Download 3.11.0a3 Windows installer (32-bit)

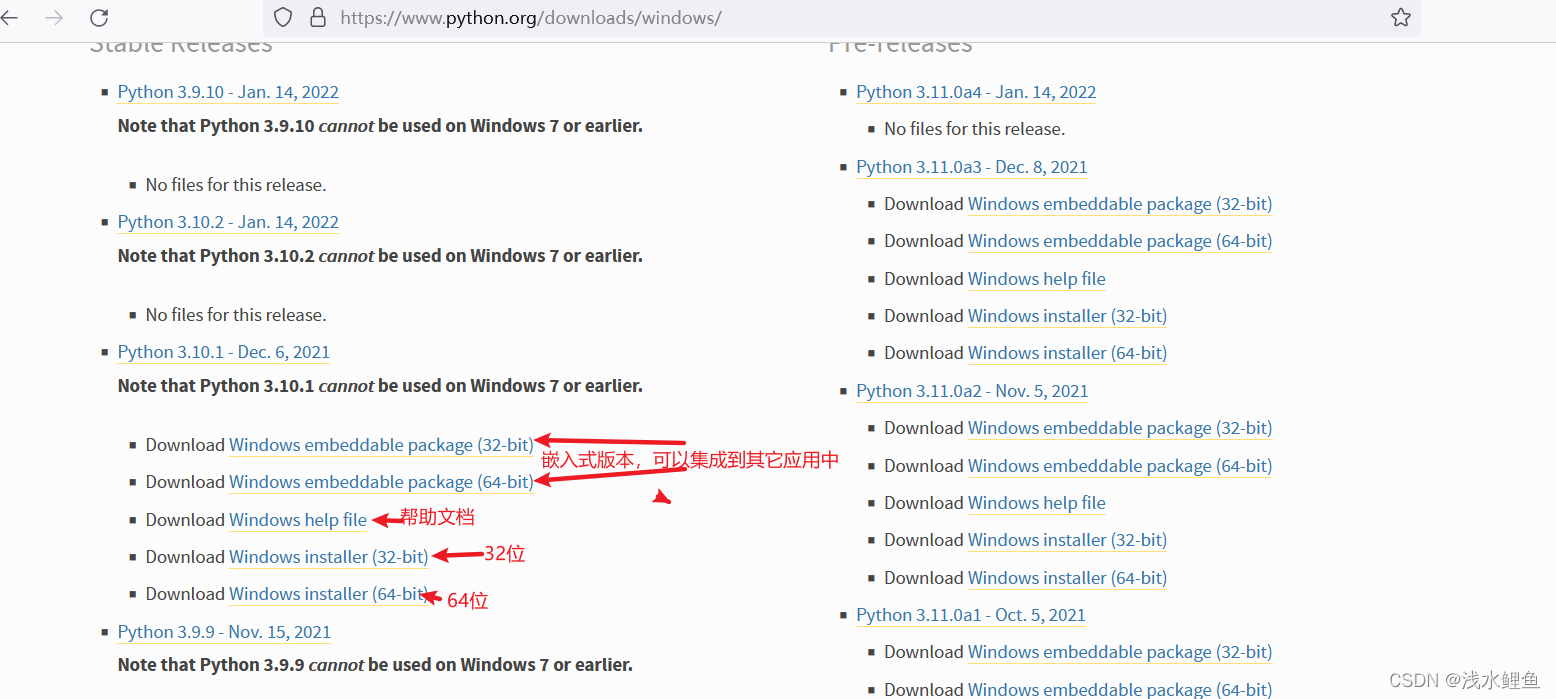click(1067, 316)
